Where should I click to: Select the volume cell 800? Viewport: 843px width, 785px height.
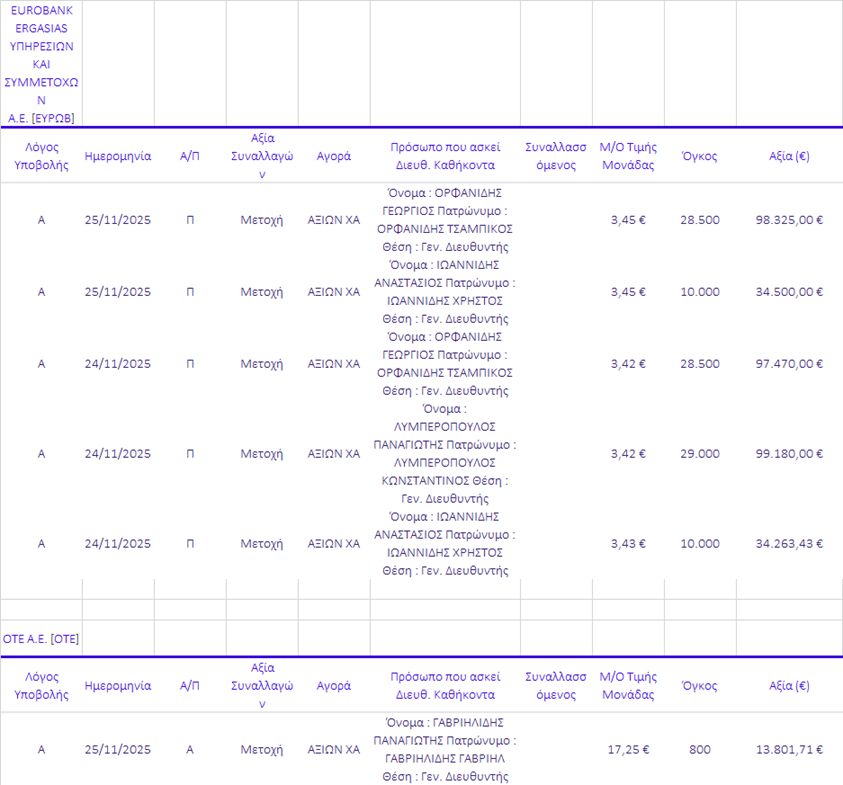(x=699, y=750)
